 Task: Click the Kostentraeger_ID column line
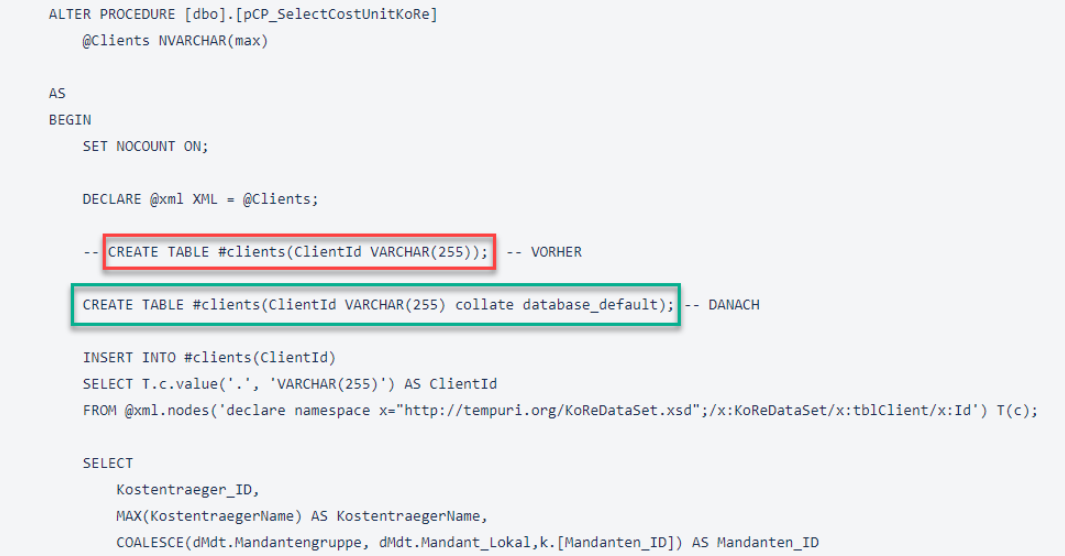click(x=187, y=489)
